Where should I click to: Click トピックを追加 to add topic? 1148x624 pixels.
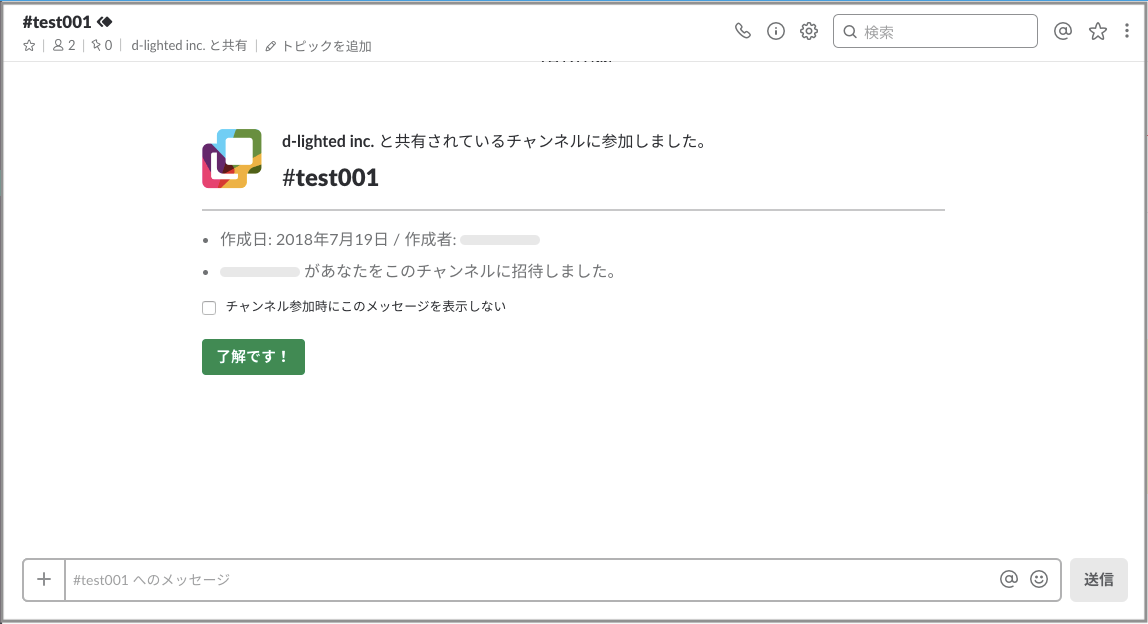pyautogui.click(x=319, y=46)
